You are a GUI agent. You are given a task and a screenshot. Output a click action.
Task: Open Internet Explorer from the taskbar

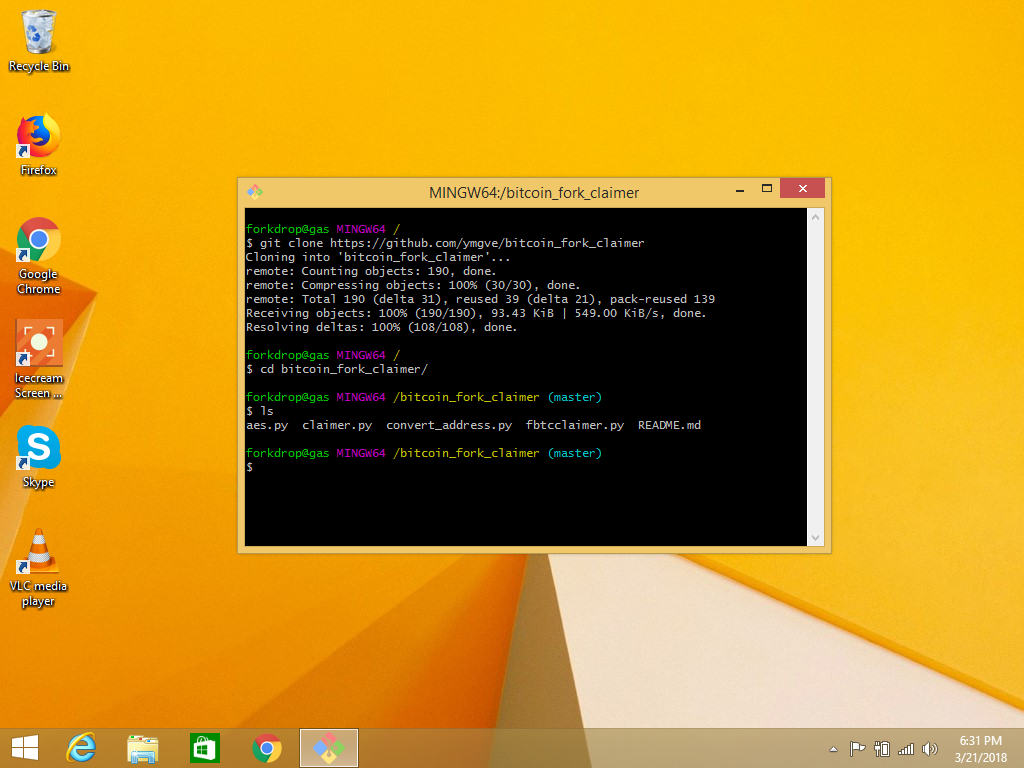(81, 748)
